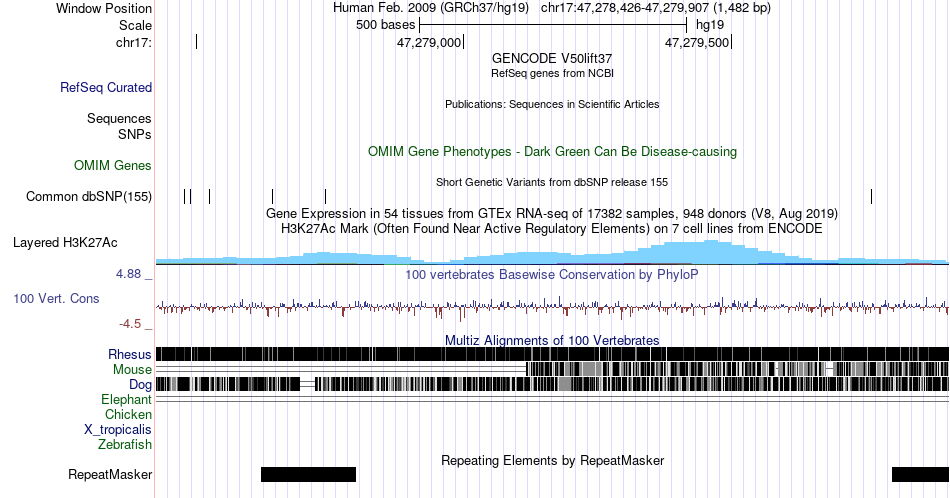Click the right-edge RepeatMasker black block
Image resolution: width=950 pixels, height=498 pixels.
[920, 474]
